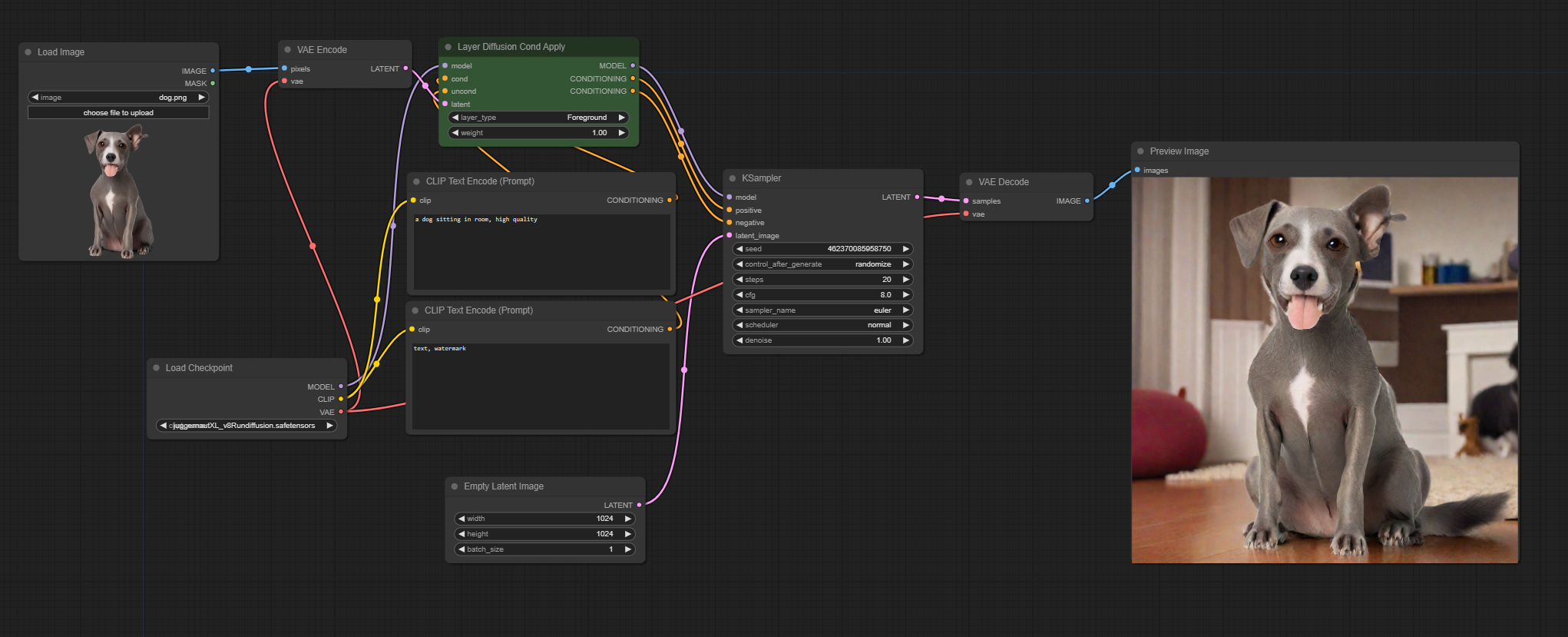Click the choose file to upload button
This screenshot has height=637, width=1568.
[118, 113]
